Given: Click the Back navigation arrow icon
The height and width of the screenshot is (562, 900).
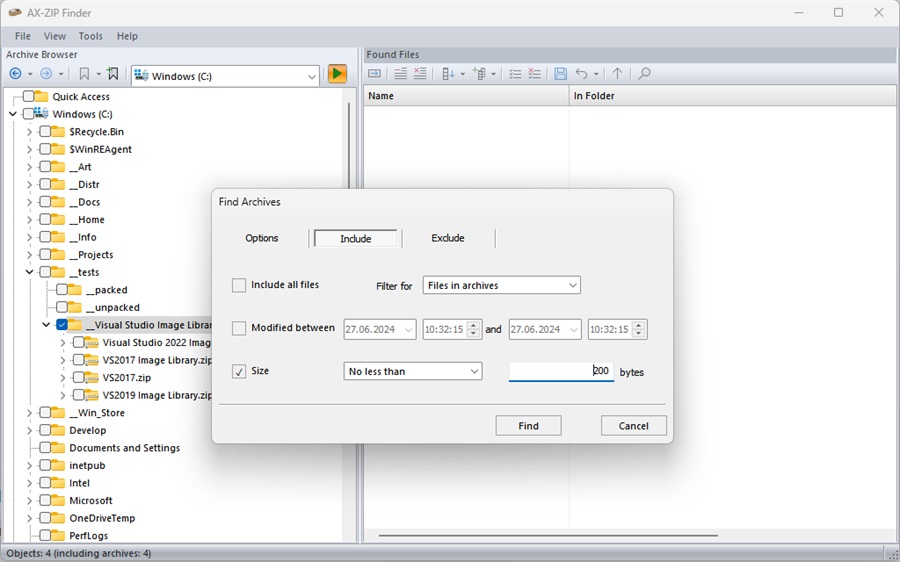Looking at the screenshot, I should tap(15, 73).
